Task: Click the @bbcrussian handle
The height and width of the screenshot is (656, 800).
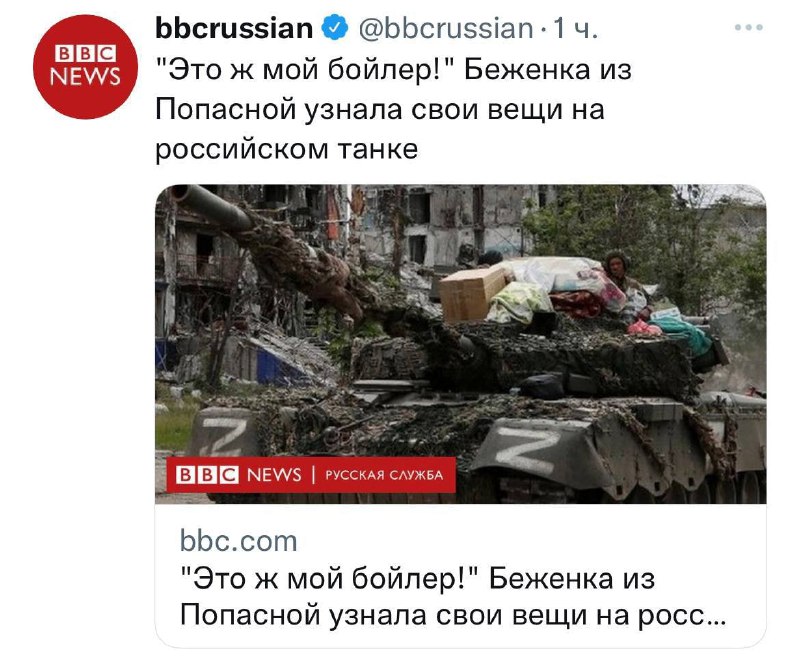Action: tap(446, 28)
